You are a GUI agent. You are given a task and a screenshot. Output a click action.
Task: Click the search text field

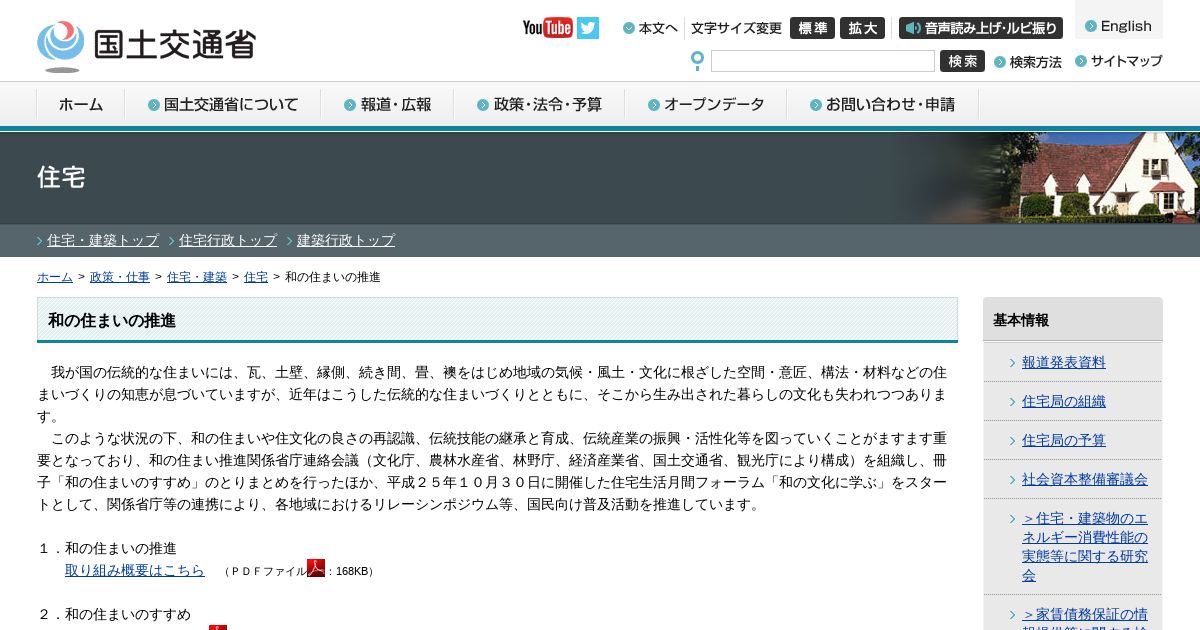coord(823,61)
